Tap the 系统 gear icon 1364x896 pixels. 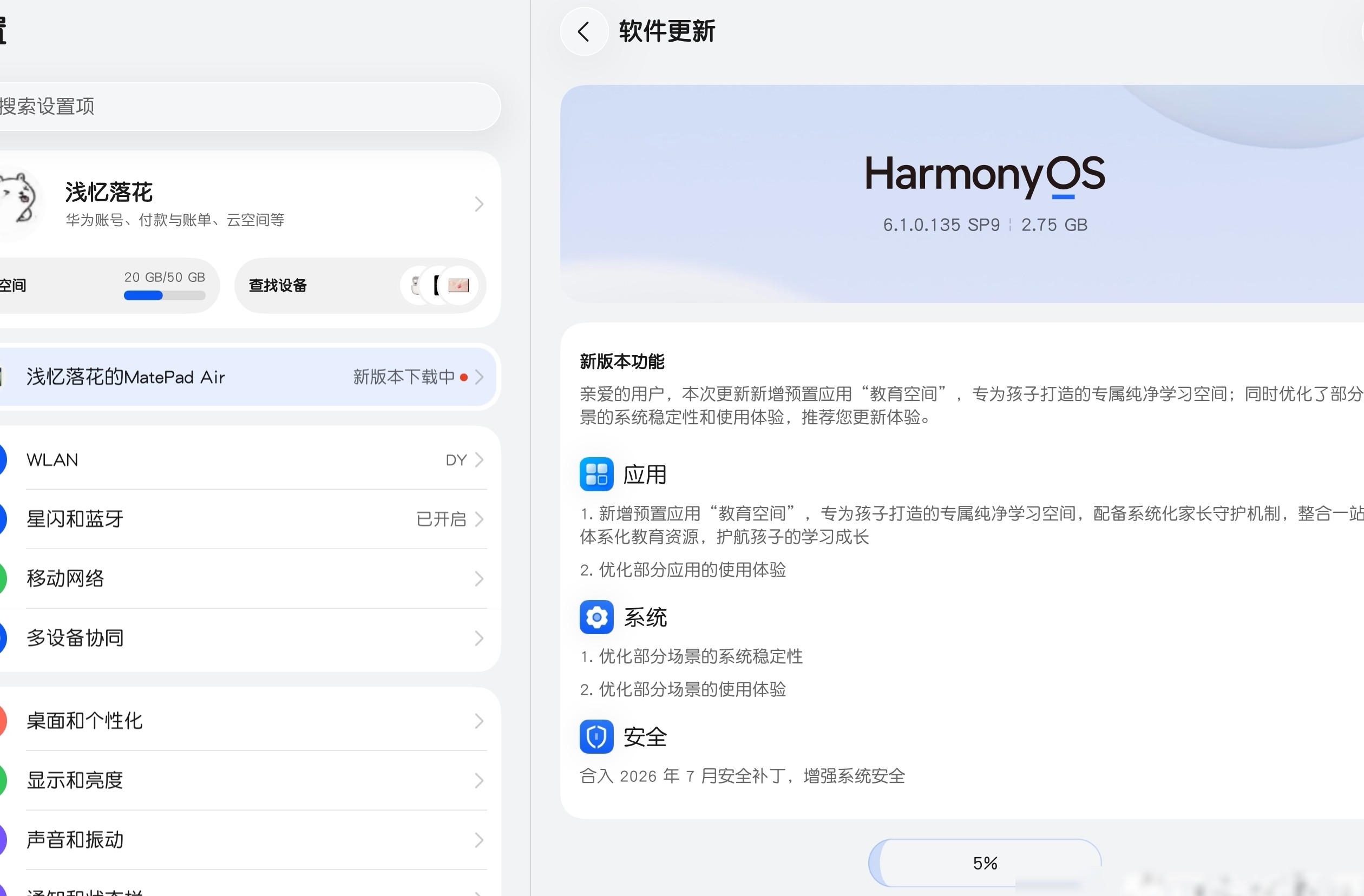(596, 617)
